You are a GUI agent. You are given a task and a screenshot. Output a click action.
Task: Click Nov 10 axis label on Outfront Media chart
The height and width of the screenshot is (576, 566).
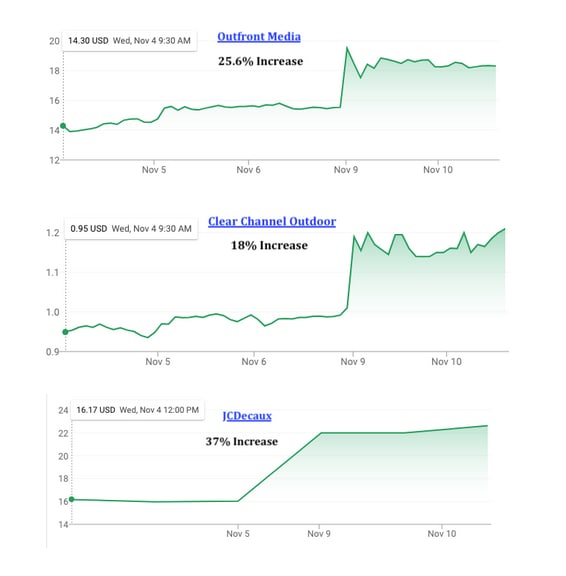438,170
